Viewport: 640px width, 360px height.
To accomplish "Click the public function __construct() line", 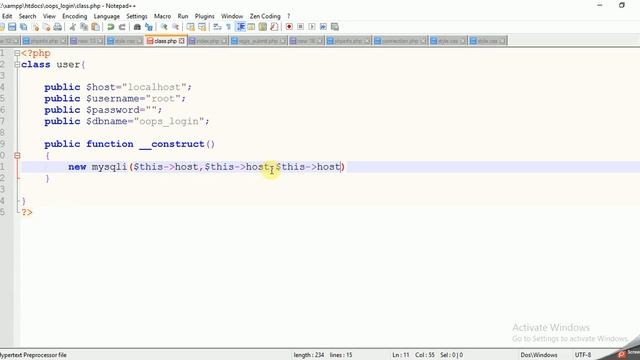I will (x=129, y=144).
